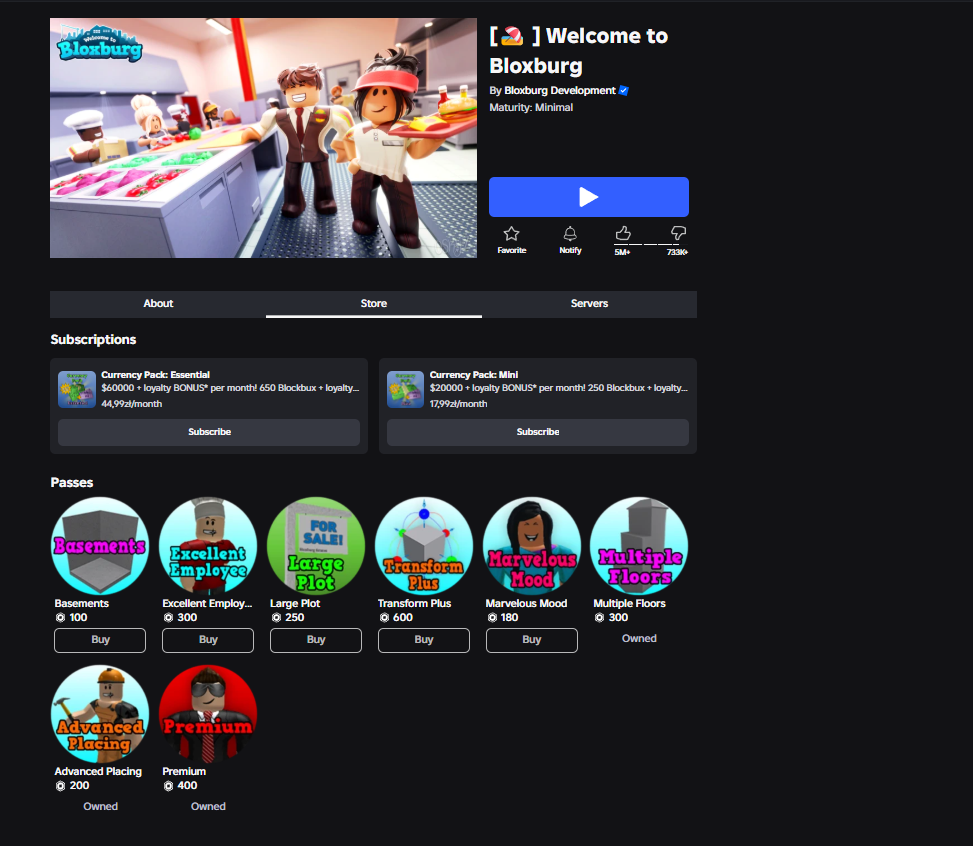Click the 44,99zł/month price text

tap(132, 404)
